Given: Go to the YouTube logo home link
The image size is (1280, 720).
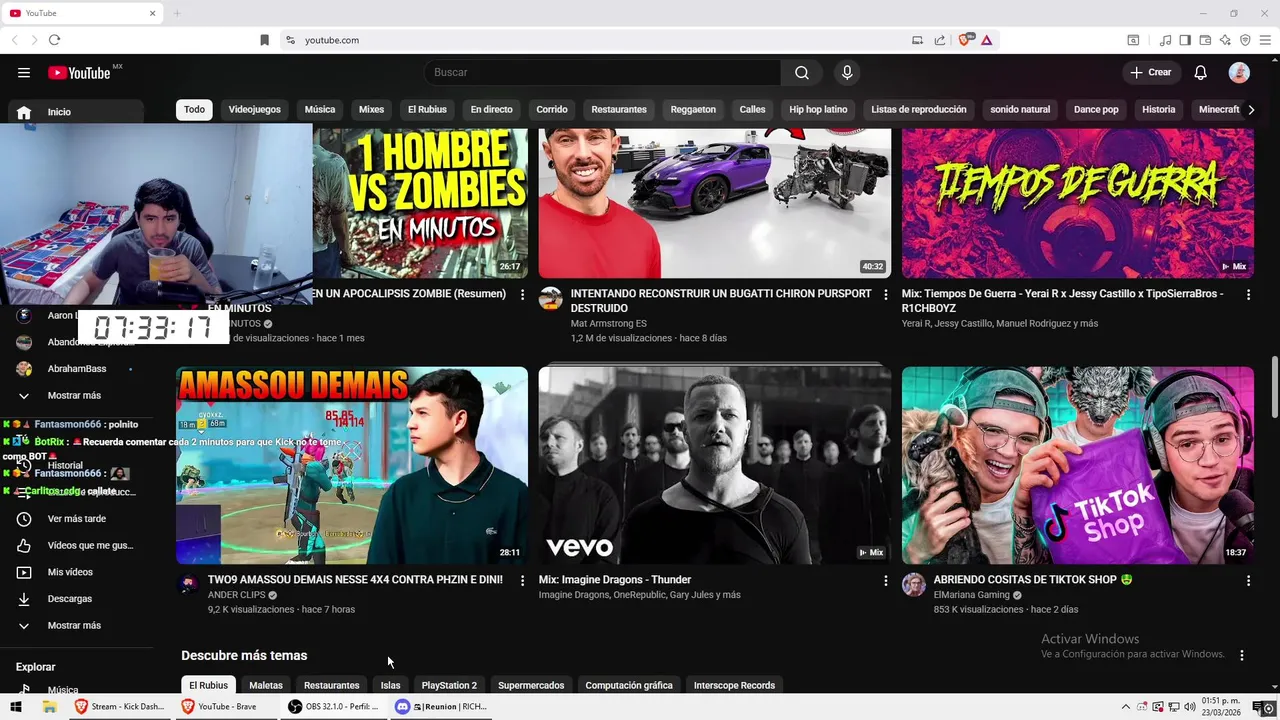Looking at the screenshot, I should [79, 72].
